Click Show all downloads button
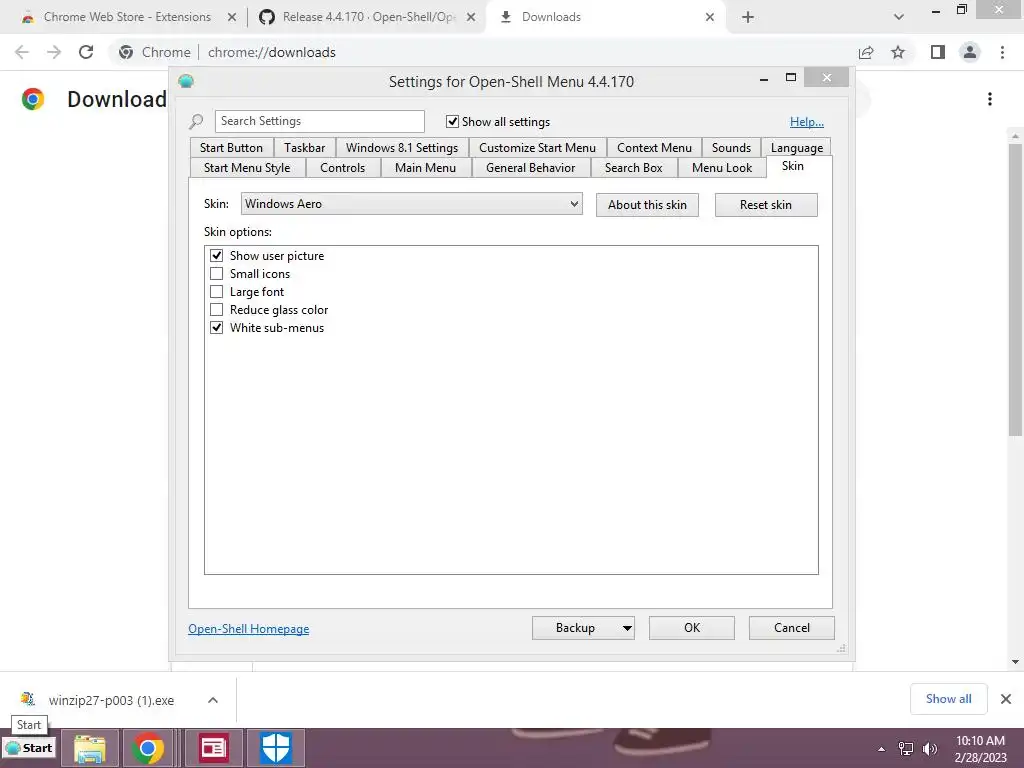This screenshot has height=768, width=1024. click(x=948, y=699)
